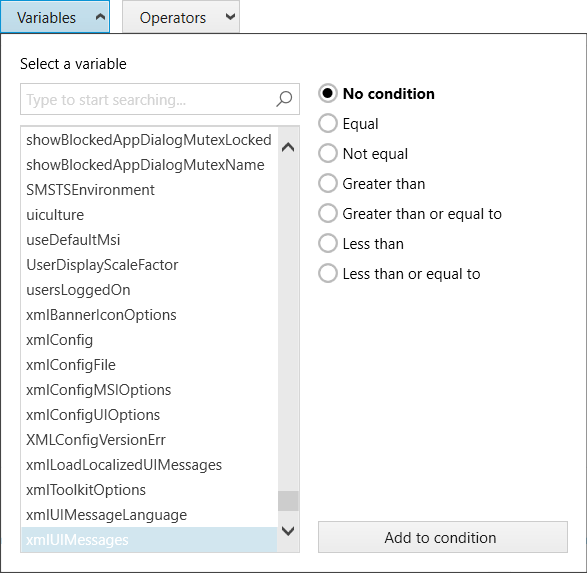This screenshot has height=573, width=587.
Task: Select the xmlConfig variable
Action: coord(149,340)
